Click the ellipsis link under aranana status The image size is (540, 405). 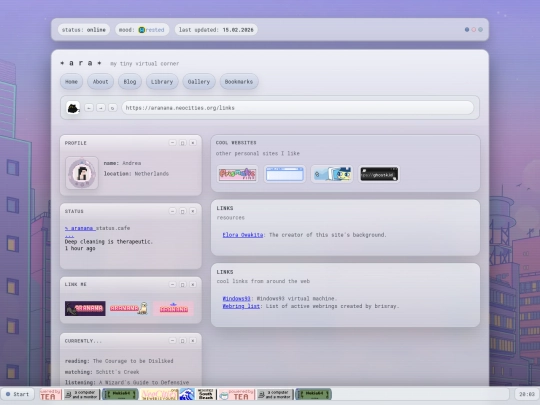click(x=69, y=236)
